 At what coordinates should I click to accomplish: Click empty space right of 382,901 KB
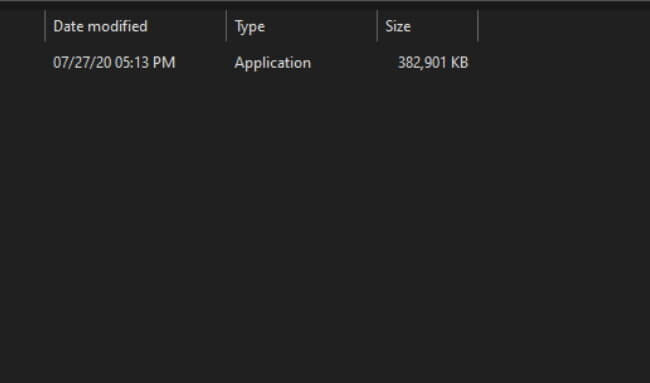pos(560,63)
